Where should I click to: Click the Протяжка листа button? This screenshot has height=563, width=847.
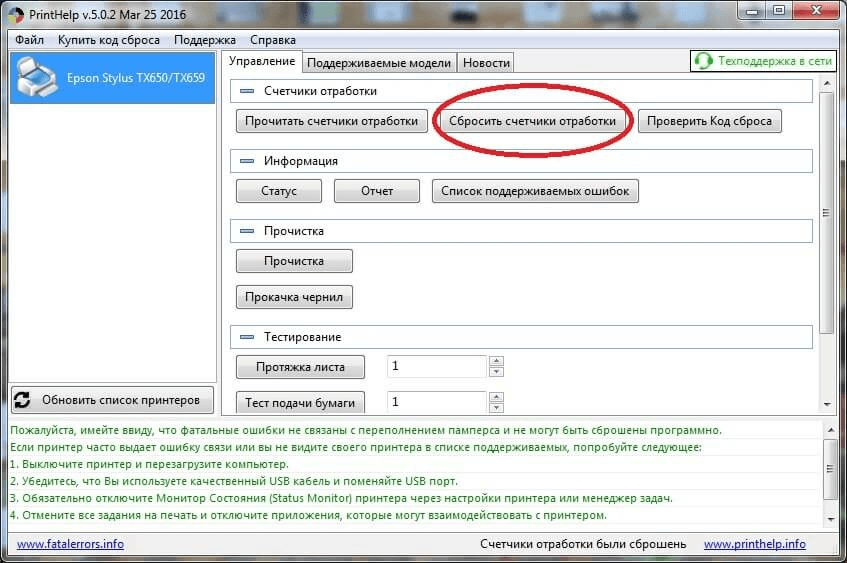pos(300,367)
